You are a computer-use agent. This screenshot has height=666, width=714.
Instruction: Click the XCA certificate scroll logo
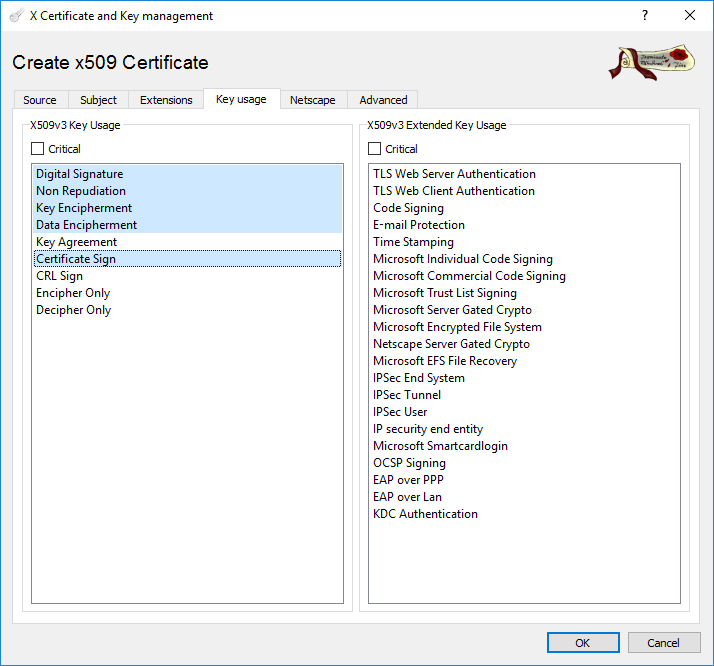tap(651, 62)
